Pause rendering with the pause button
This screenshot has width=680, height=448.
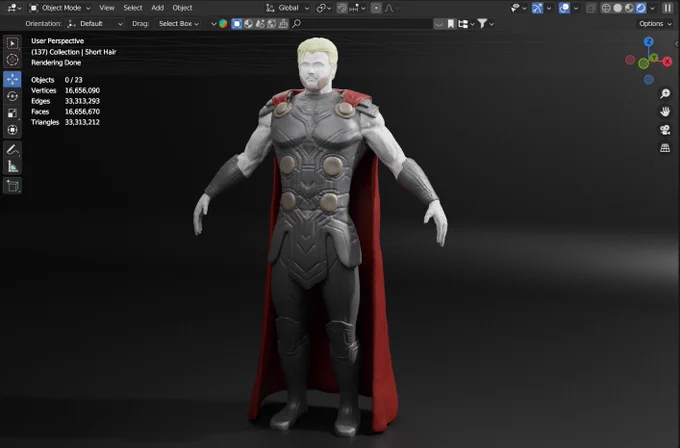coord(667,8)
